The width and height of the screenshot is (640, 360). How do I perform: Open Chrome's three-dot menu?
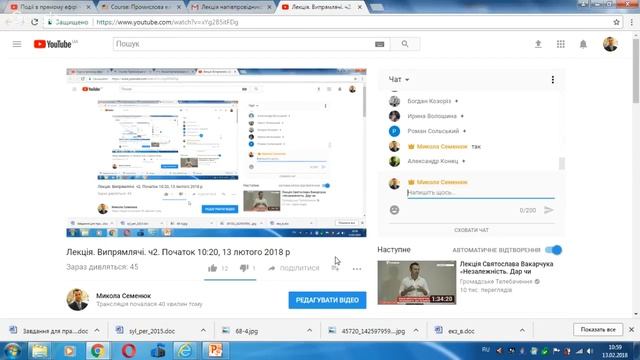point(632,22)
